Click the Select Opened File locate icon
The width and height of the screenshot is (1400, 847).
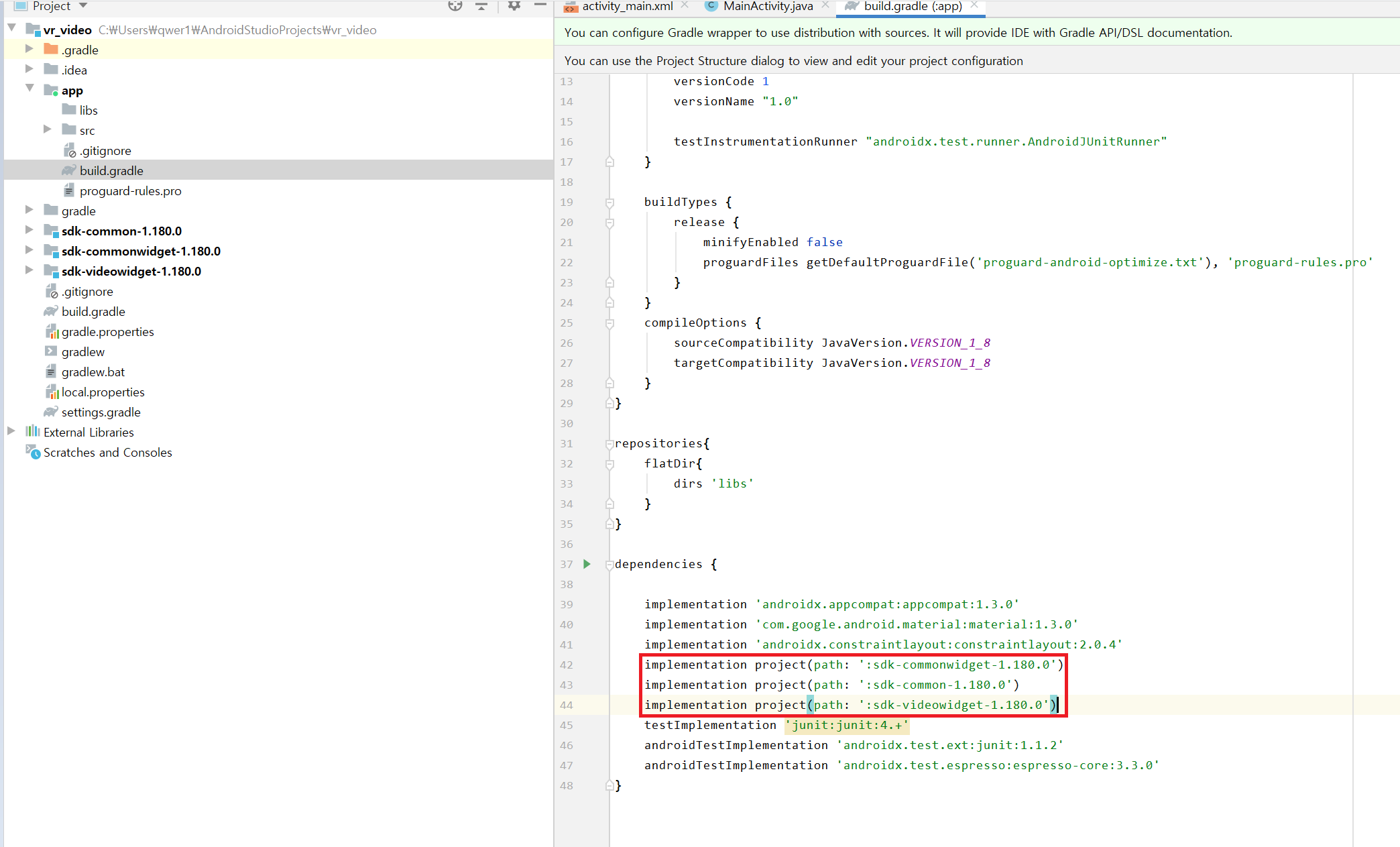pyautogui.click(x=455, y=6)
